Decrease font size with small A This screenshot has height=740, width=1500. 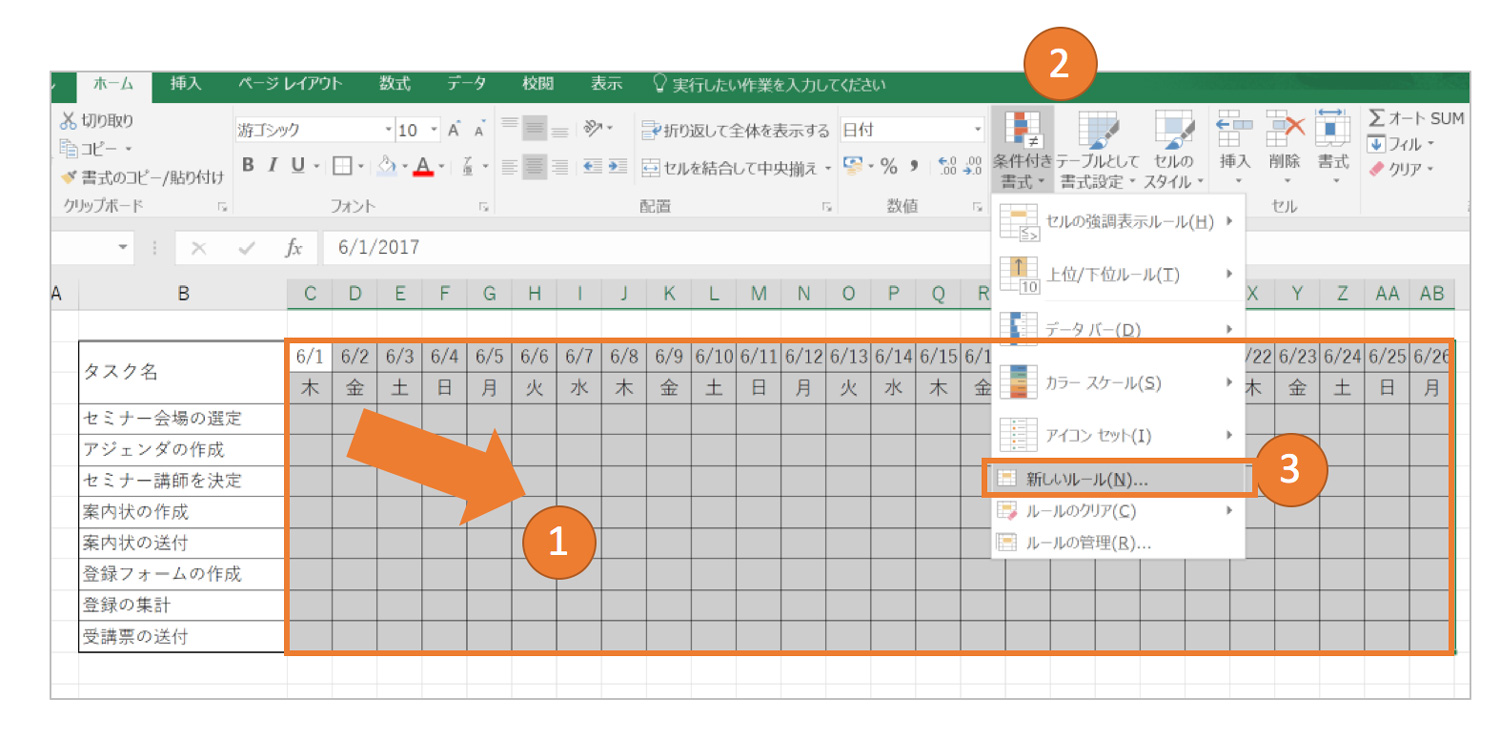(x=479, y=130)
